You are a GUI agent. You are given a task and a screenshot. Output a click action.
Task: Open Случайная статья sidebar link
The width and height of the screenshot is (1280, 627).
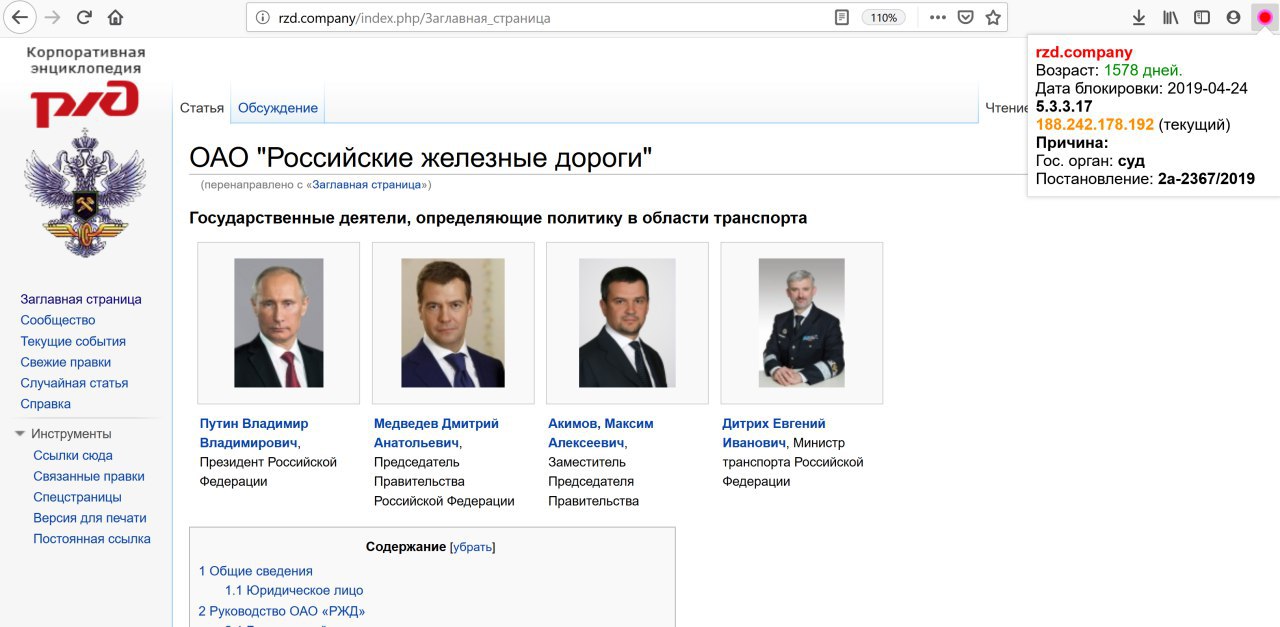click(x=74, y=383)
